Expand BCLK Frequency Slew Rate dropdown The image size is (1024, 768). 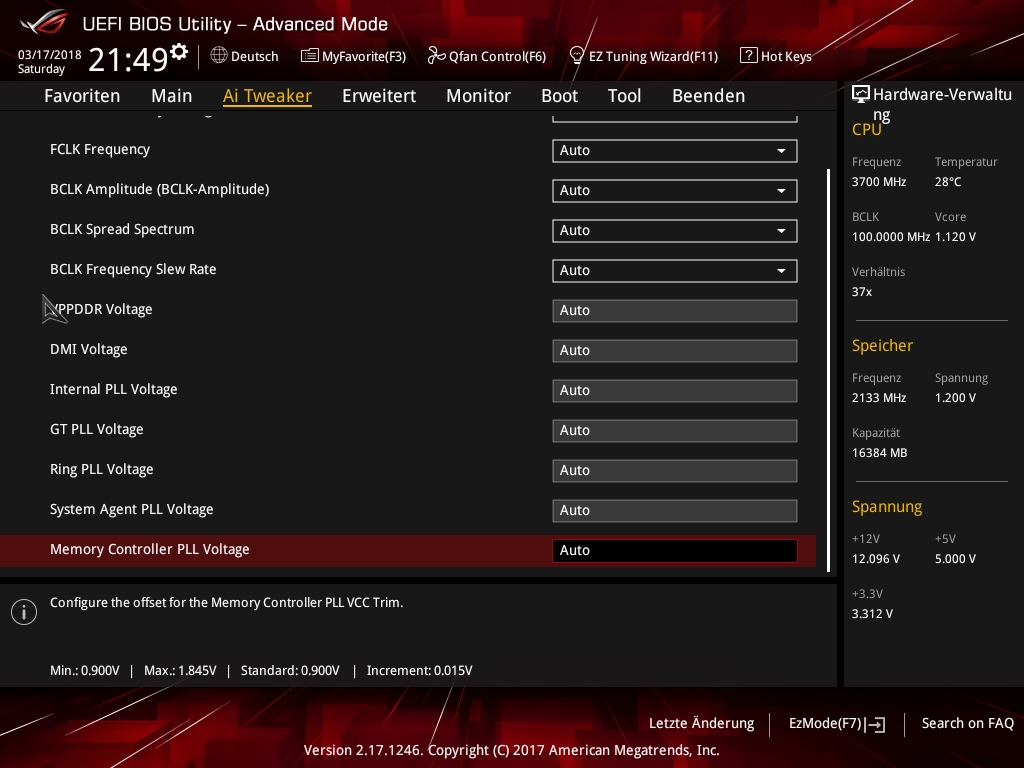pos(675,270)
